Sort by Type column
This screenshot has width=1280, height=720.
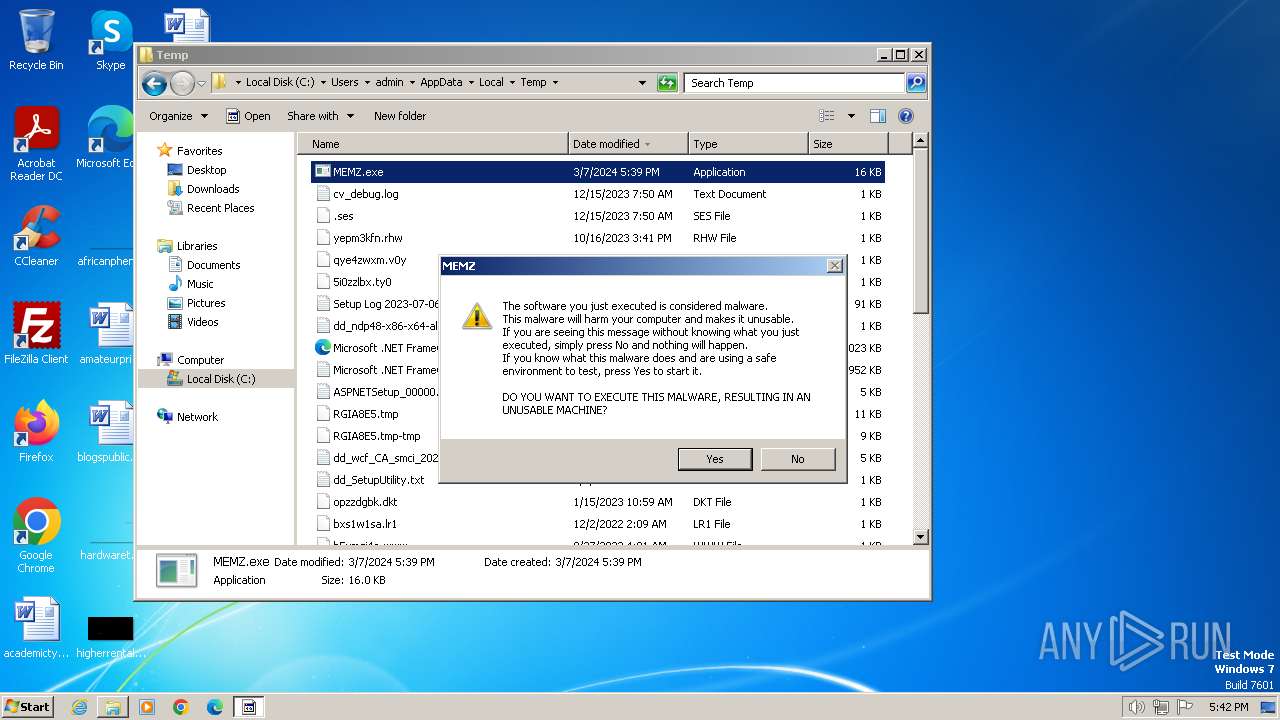point(748,144)
